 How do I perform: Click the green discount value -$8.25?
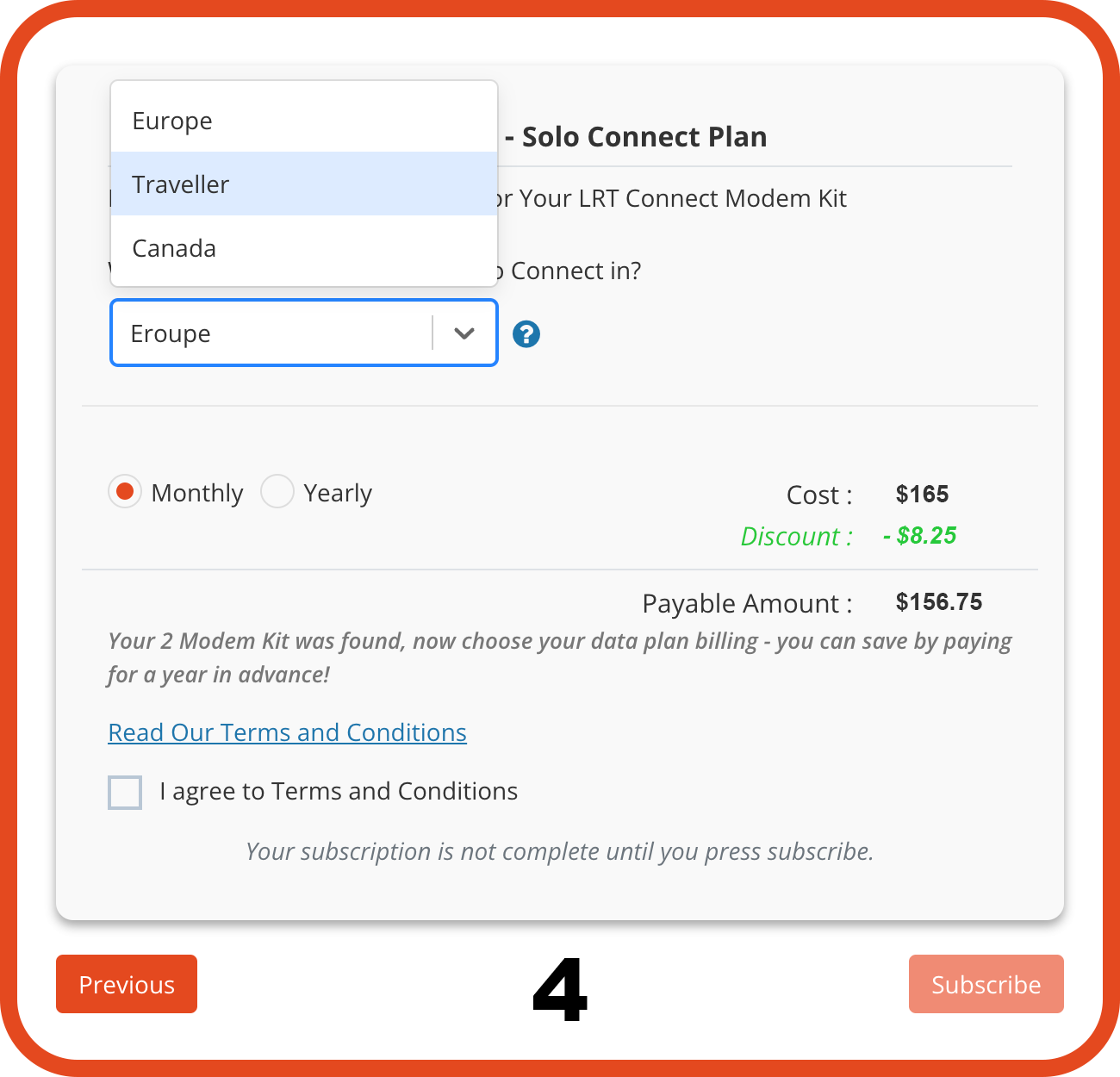(x=919, y=535)
